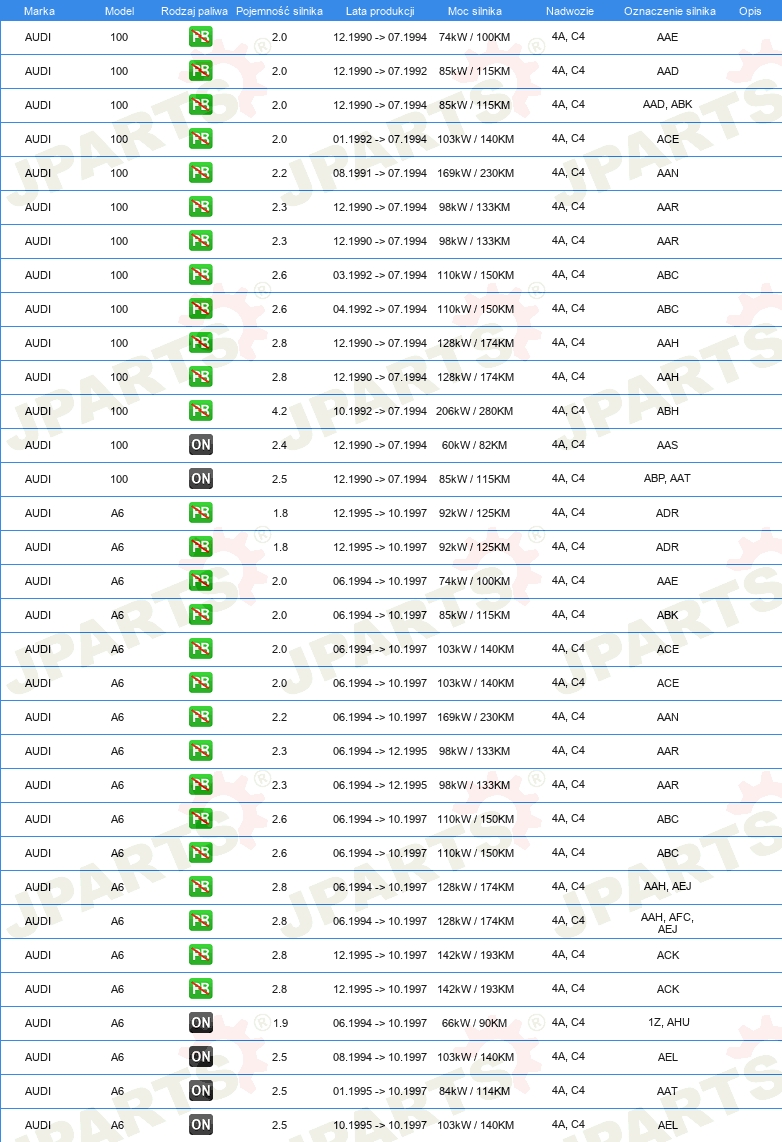Click the petrol icon in the 4.2 ABH row
The width and height of the screenshot is (782, 1142).
point(200,411)
